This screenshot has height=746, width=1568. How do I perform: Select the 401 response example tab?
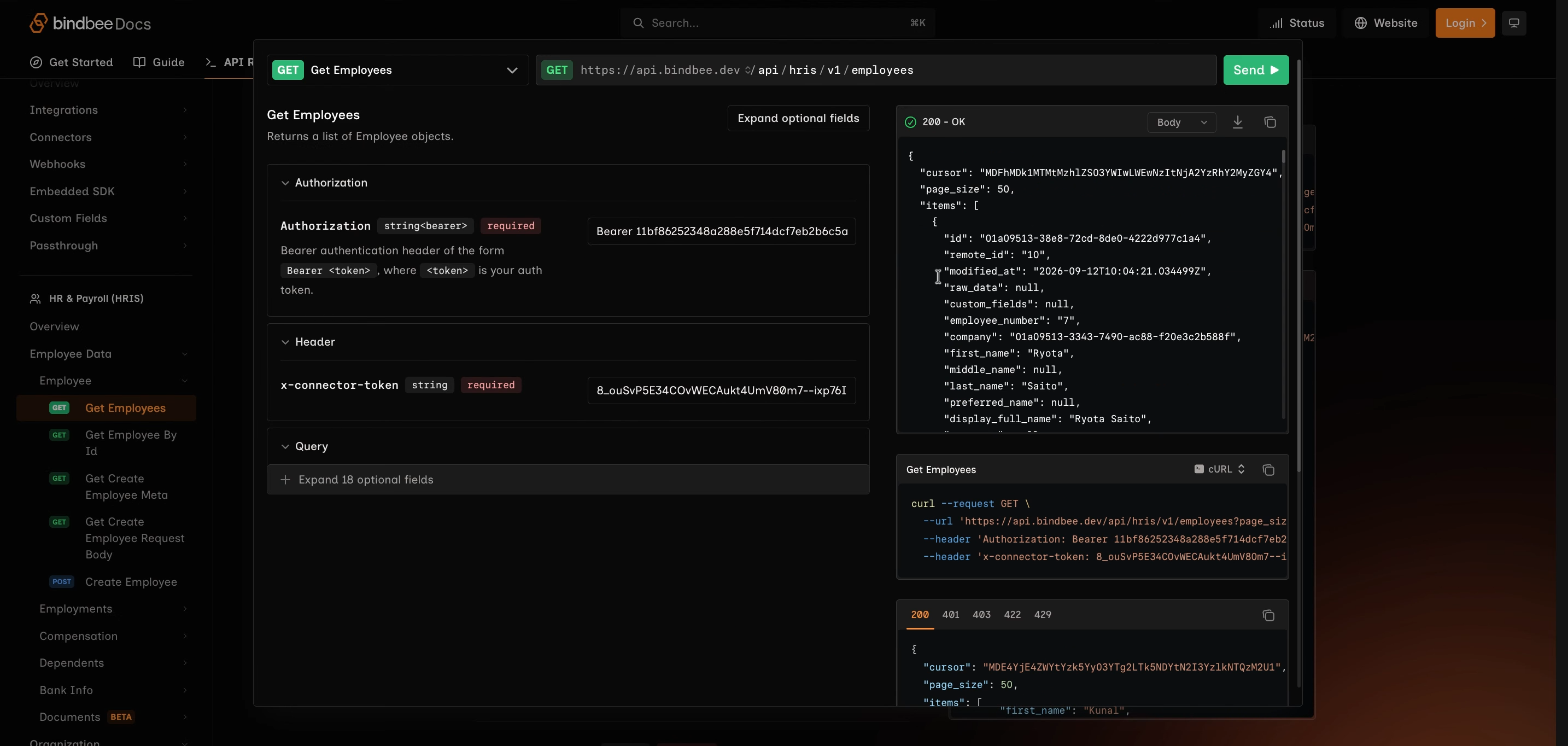(x=951, y=615)
